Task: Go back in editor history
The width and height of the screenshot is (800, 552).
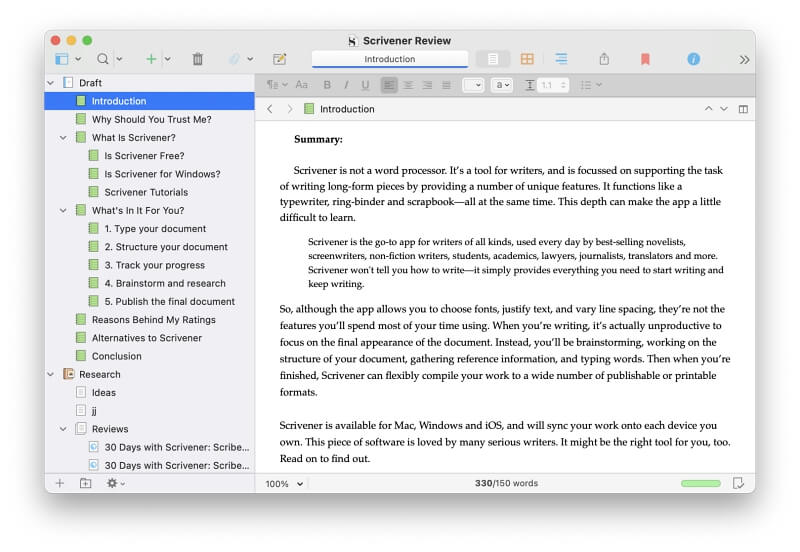Action: tap(270, 109)
